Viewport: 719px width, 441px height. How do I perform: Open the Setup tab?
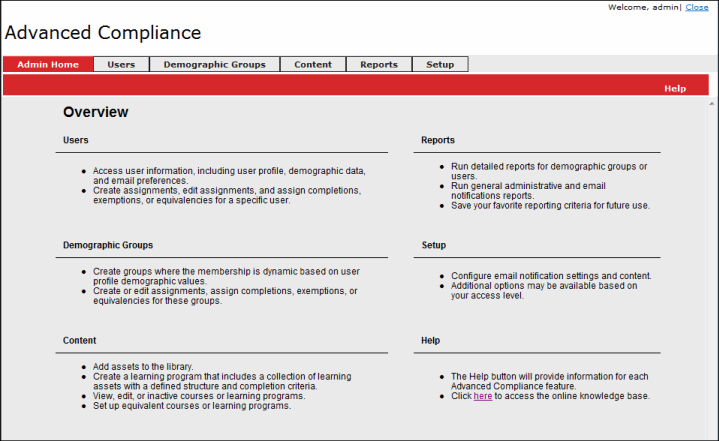(440, 65)
